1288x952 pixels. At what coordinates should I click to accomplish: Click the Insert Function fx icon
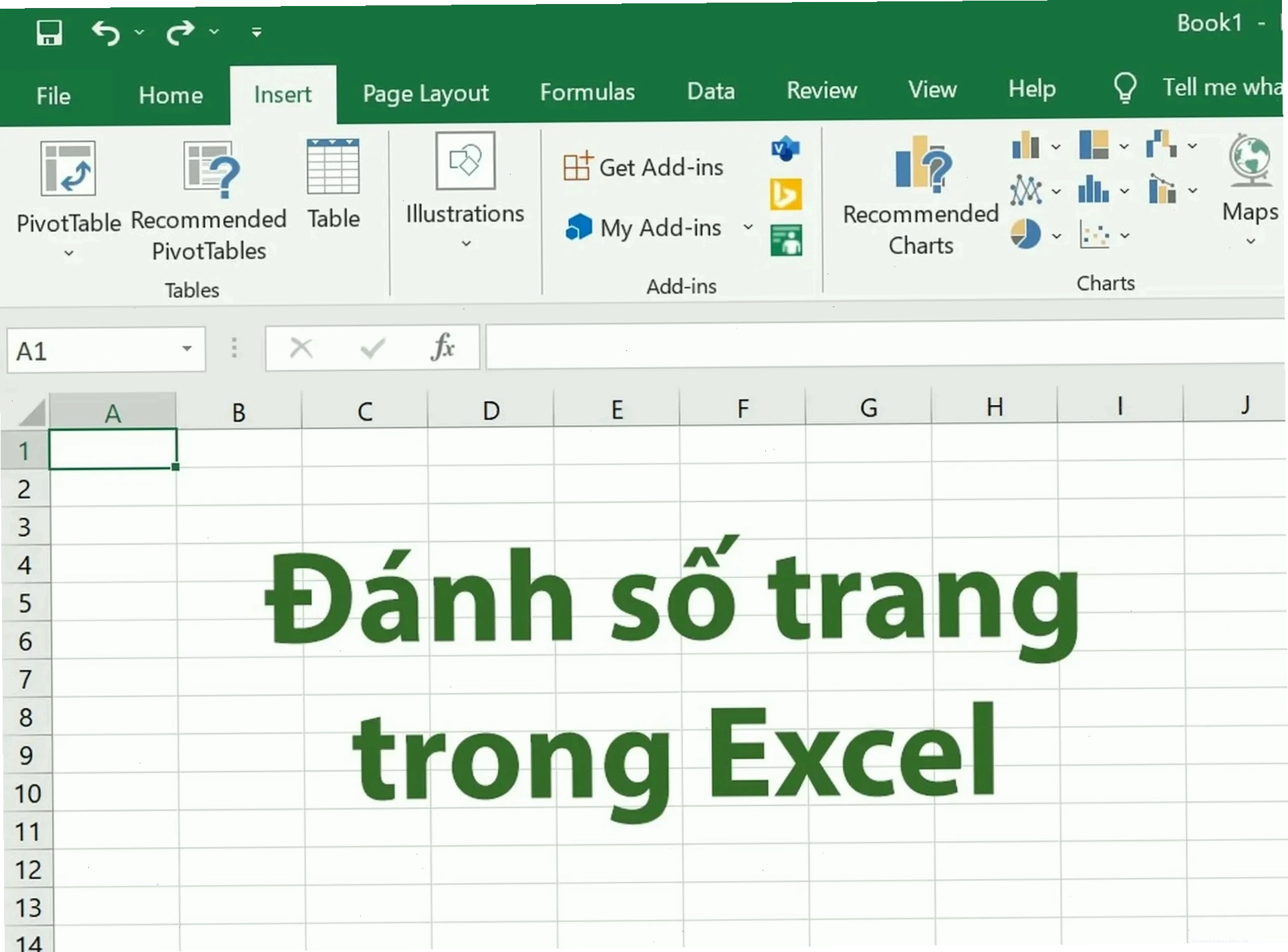click(x=443, y=346)
